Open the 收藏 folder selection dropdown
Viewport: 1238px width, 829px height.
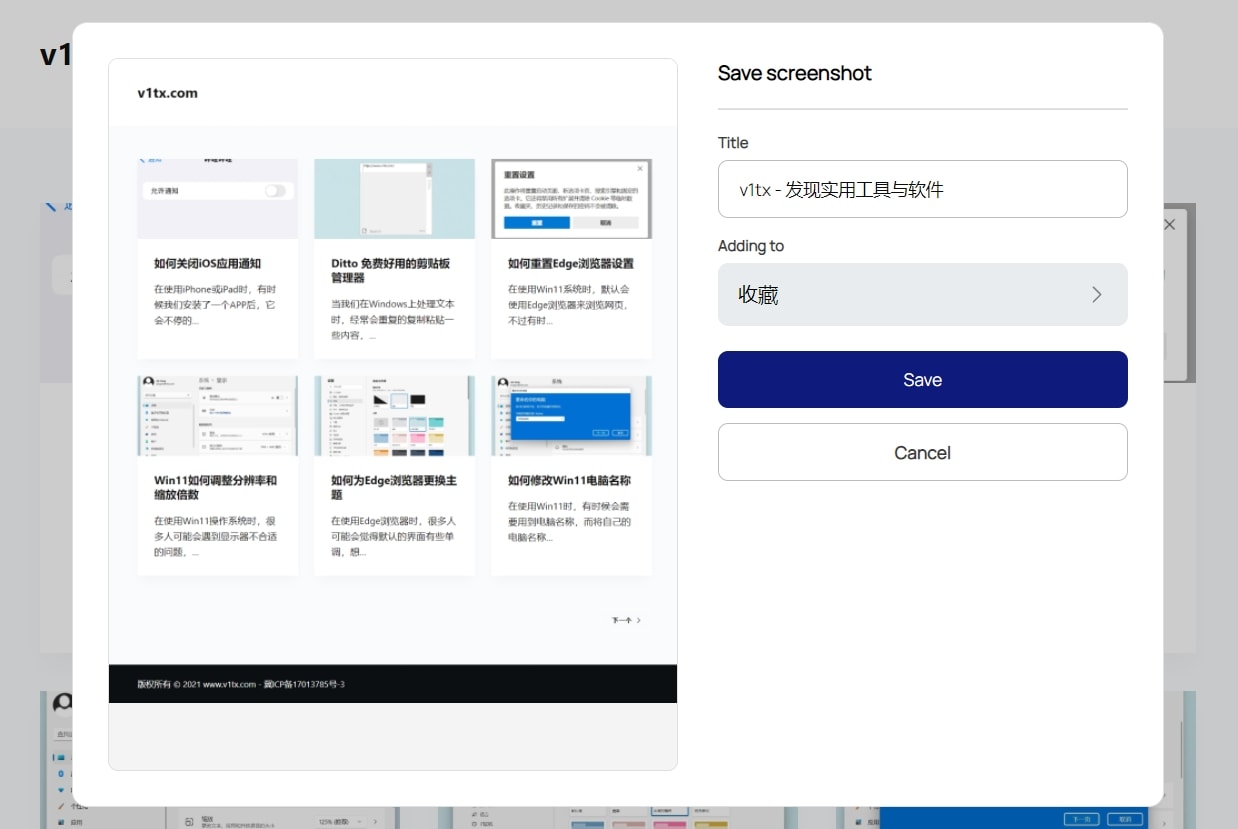tap(922, 294)
